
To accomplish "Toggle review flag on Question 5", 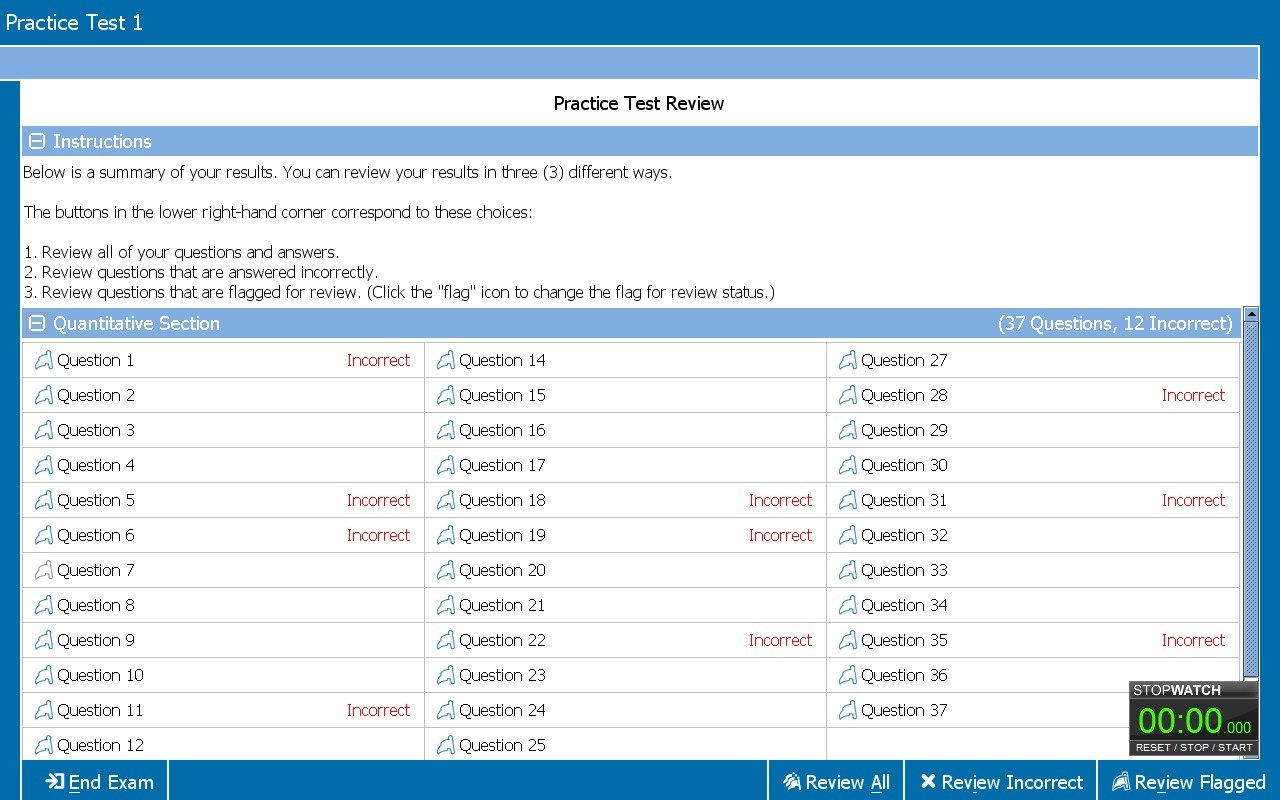I will click(x=43, y=500).
